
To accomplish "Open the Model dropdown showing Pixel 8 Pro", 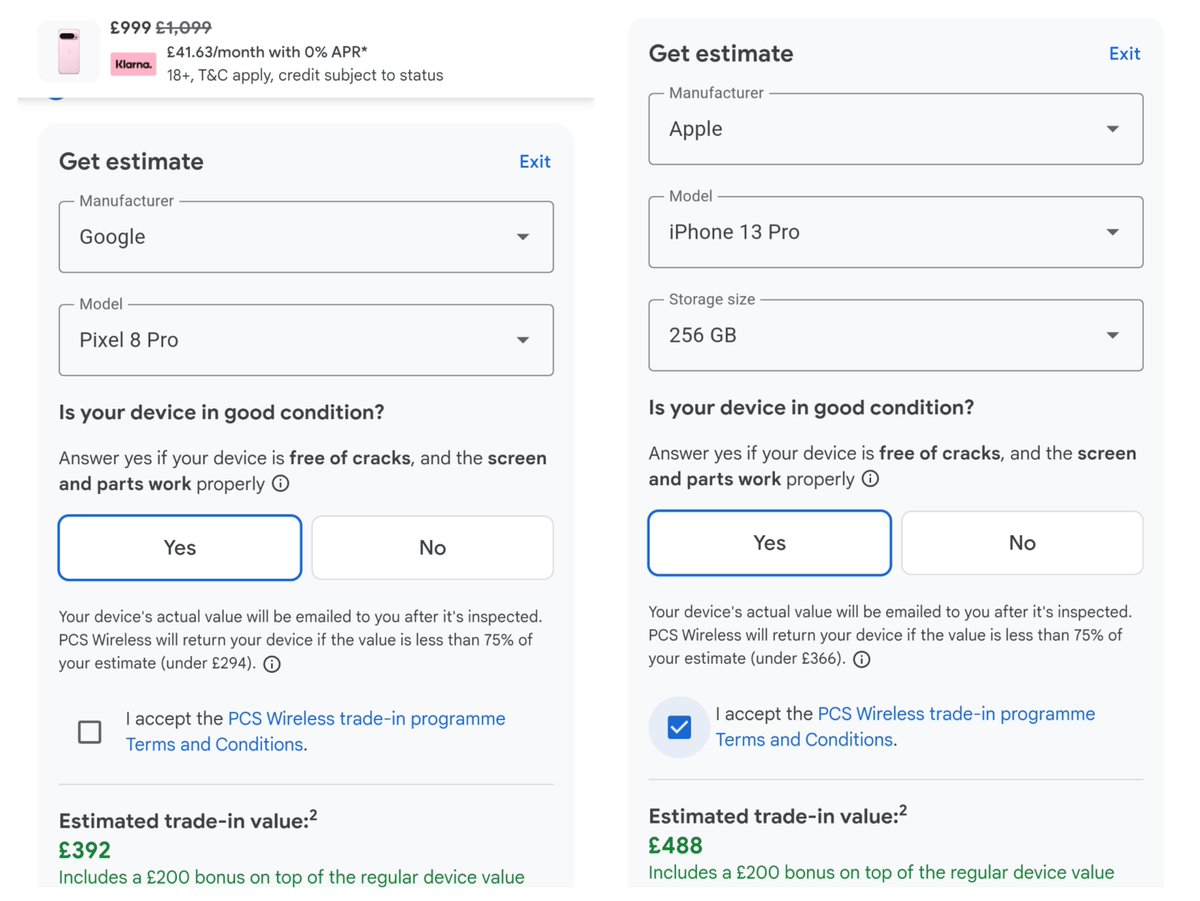I will (306, 340).
